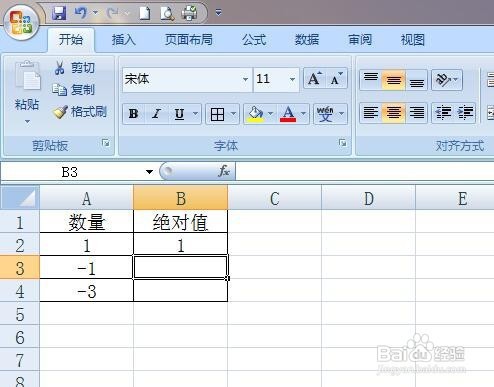
Task: Open the 页面布局 tab
Action: 189,40
